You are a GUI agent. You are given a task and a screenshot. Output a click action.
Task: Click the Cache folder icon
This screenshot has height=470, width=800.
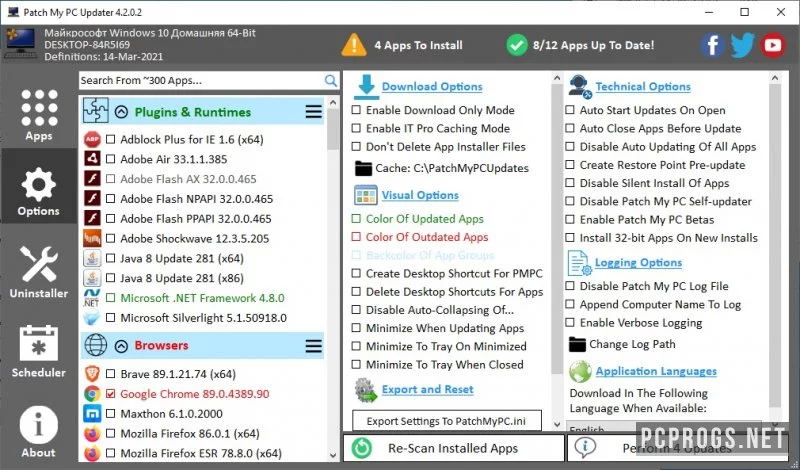tap(363, 168)
